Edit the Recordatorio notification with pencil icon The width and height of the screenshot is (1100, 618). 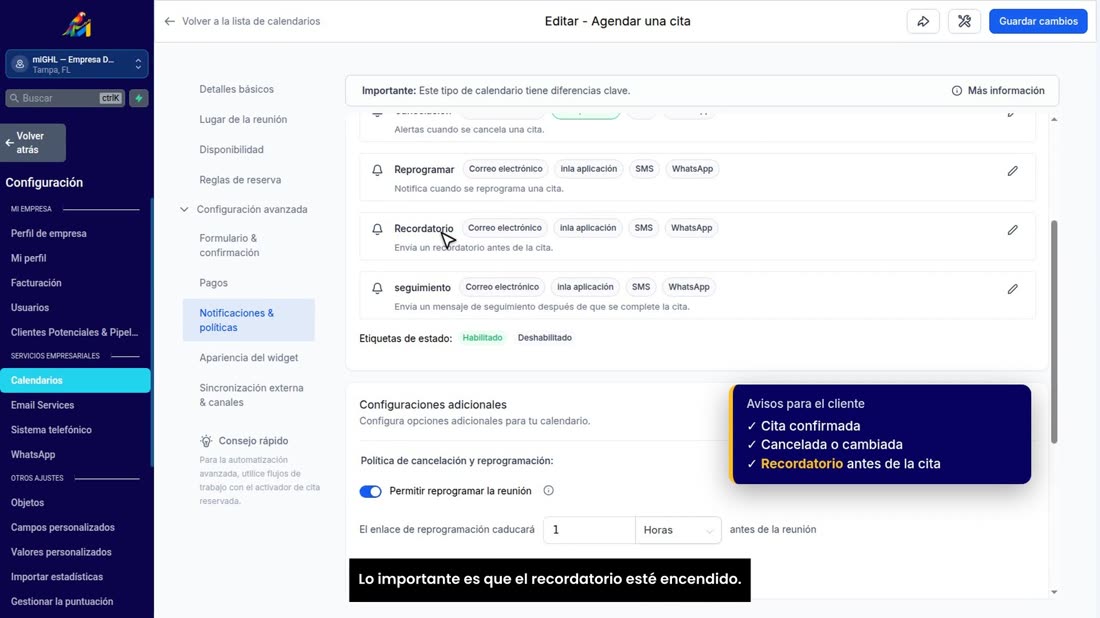(x=1012, y=229)
